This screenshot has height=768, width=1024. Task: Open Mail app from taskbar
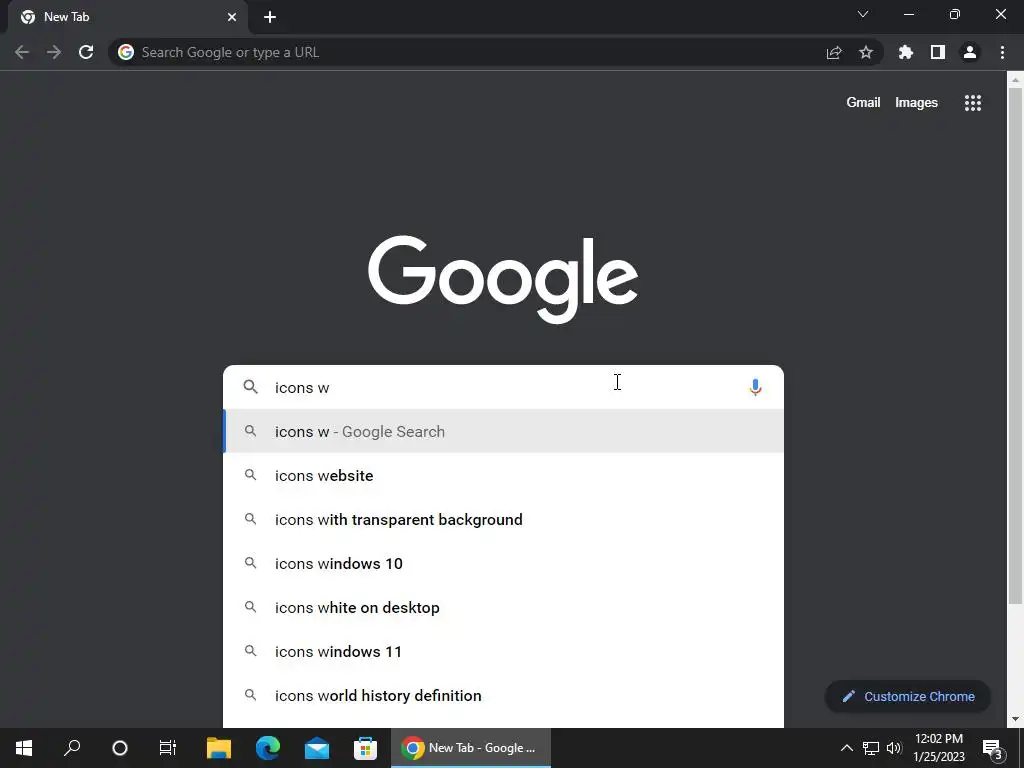pos(317,748)
